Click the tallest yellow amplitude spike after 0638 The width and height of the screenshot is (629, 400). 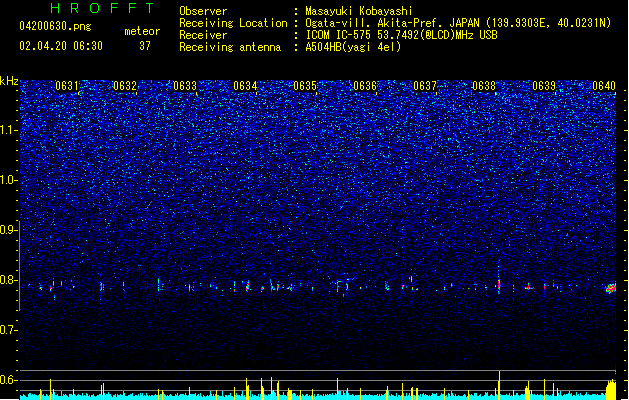coord(499,385)
